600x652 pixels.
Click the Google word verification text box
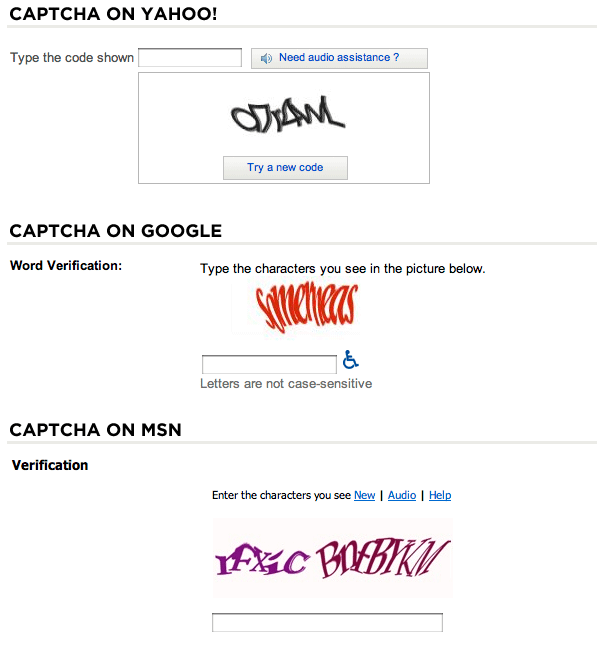[269, 364]
